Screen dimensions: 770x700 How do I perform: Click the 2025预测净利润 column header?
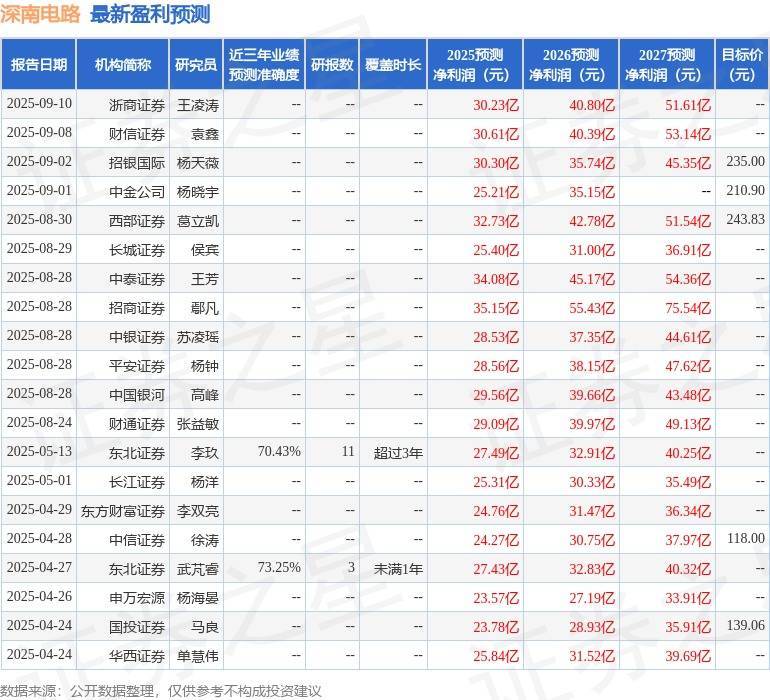click(475, 65)
